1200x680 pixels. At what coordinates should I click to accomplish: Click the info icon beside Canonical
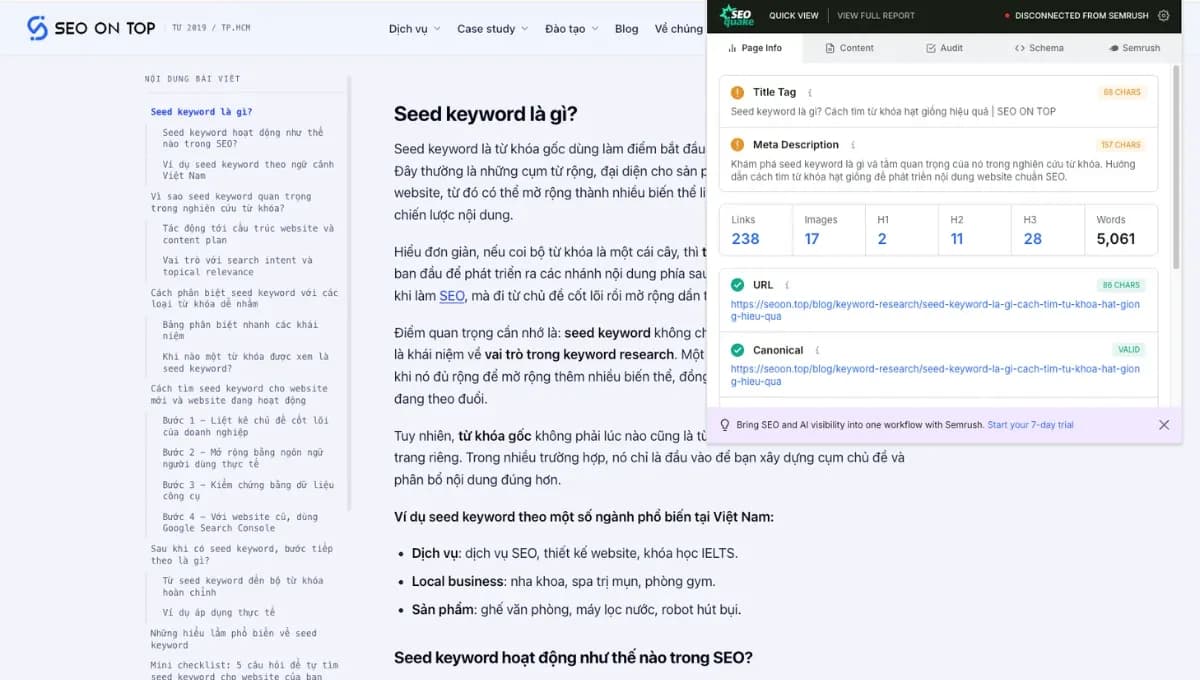[817, 350]
